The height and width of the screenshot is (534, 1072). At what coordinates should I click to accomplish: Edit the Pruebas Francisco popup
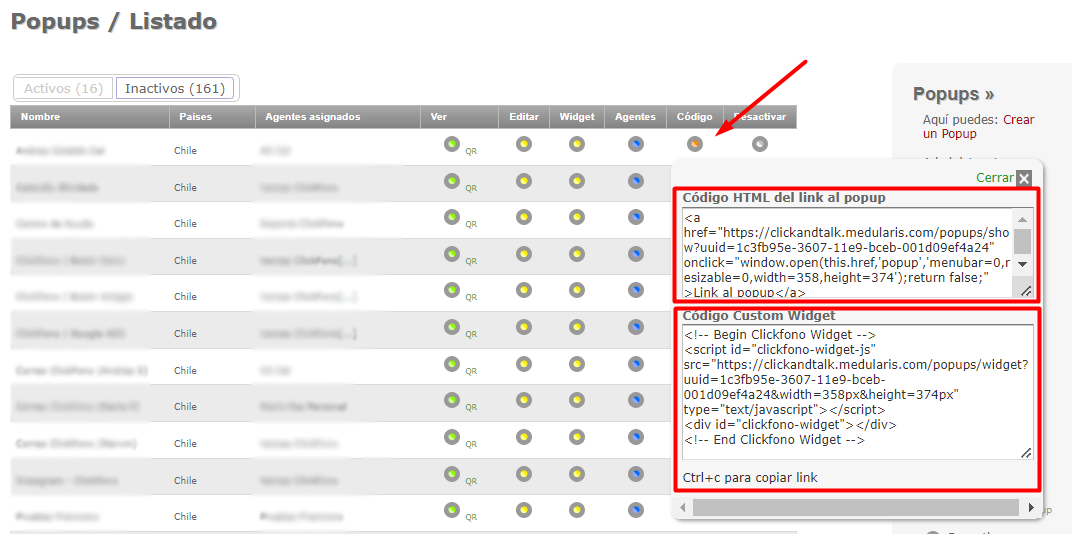[x=524, y=511]
